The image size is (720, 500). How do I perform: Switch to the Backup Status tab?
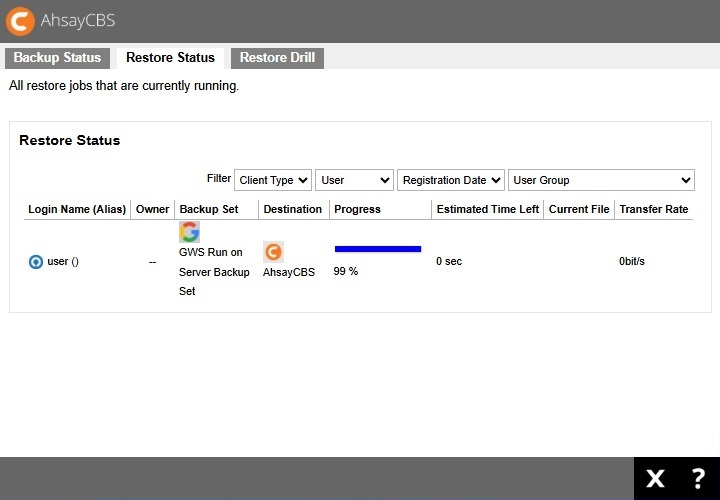click(57, 58)
